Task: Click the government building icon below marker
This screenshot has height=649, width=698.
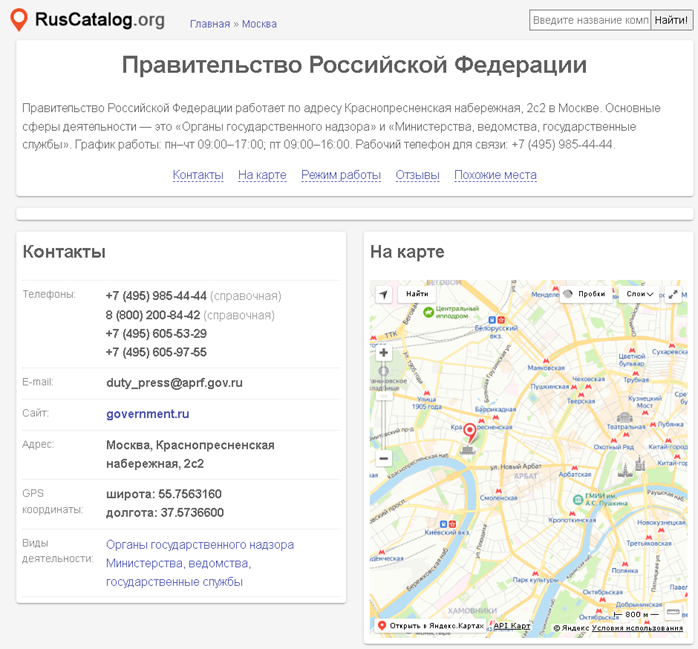Action: click(x=467, y=450)
